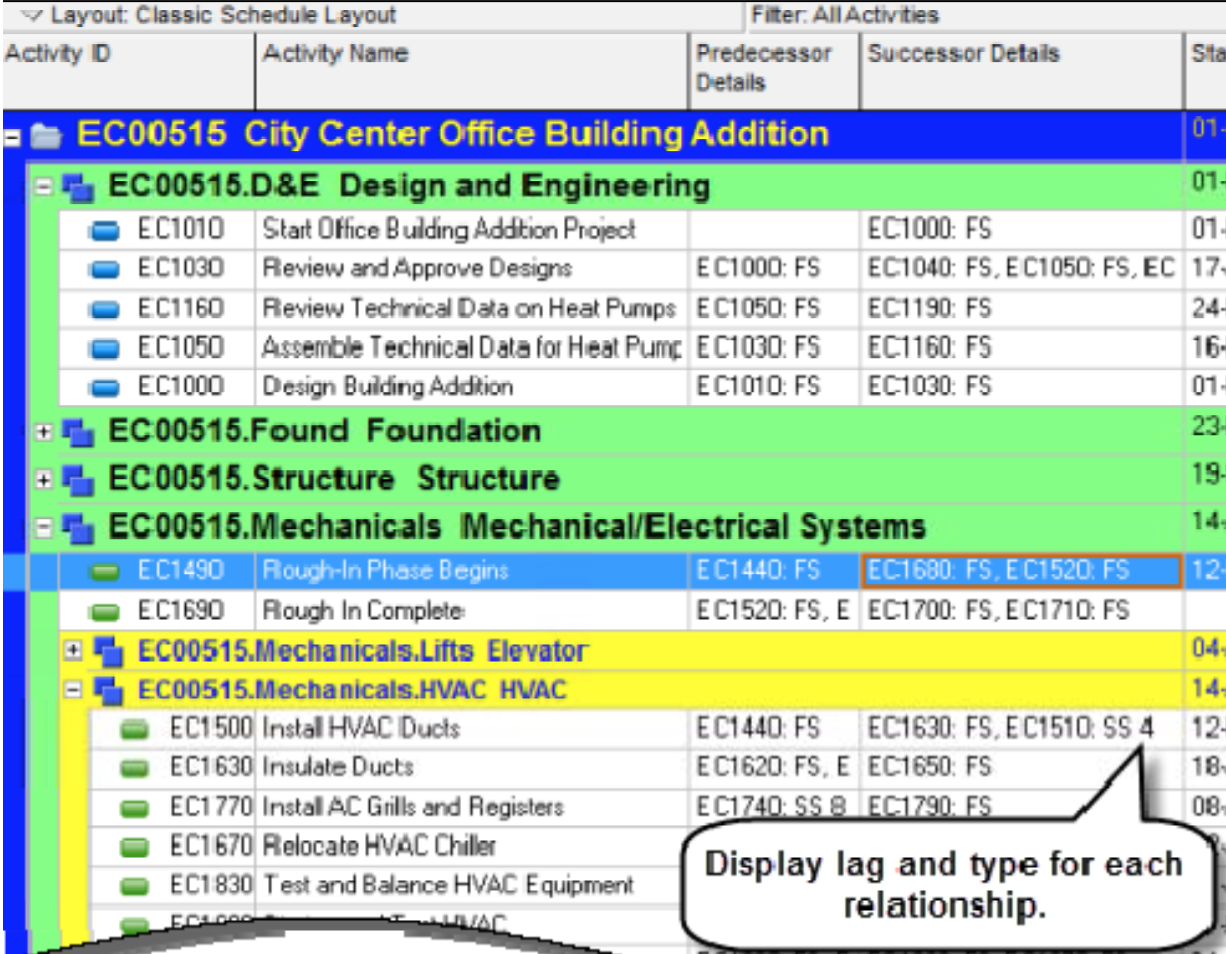Click the Predecessor Details column header
1226x954 pixels.
[x=774, y=70]
